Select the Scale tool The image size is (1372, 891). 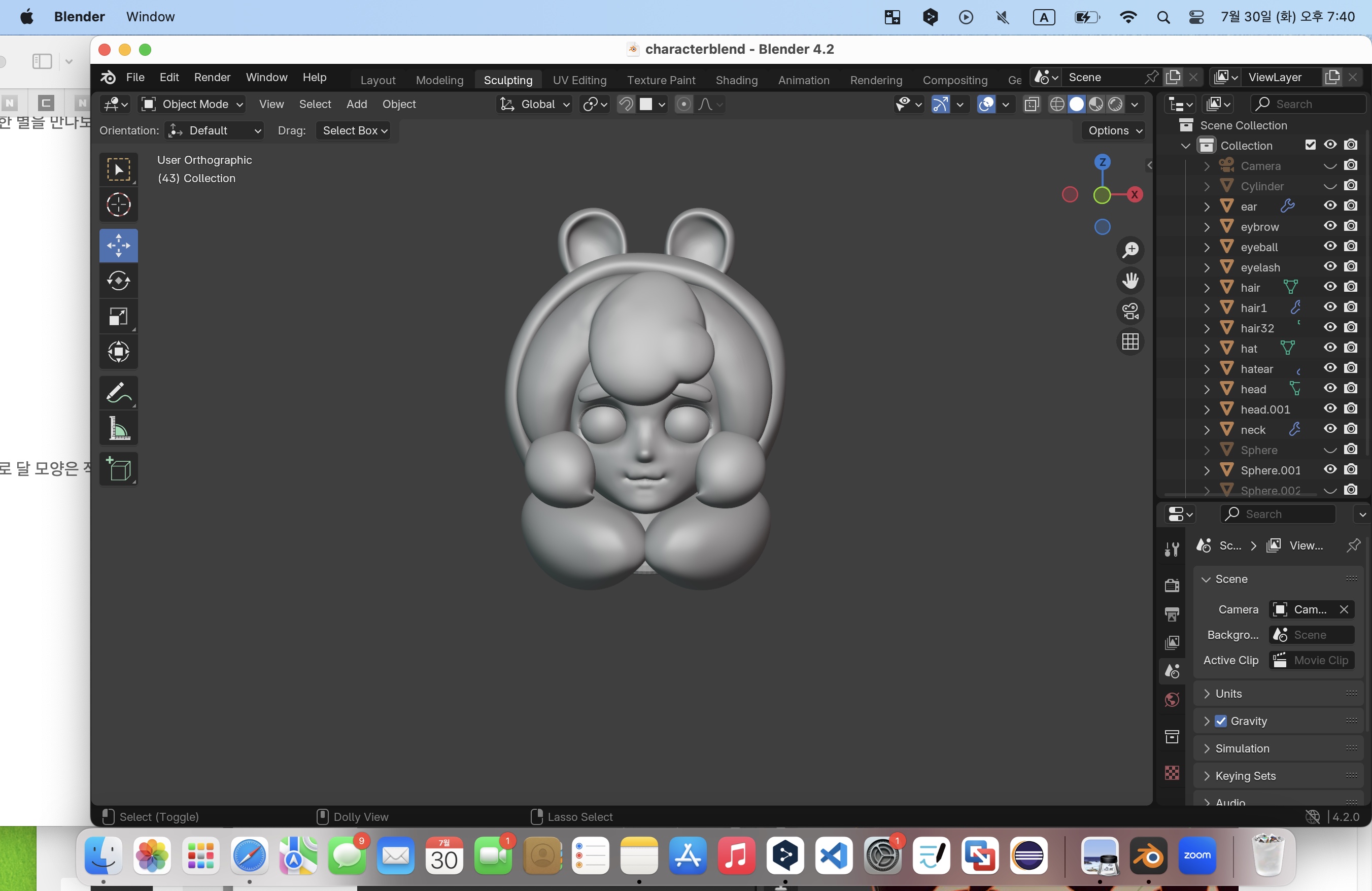pos(118,317)
